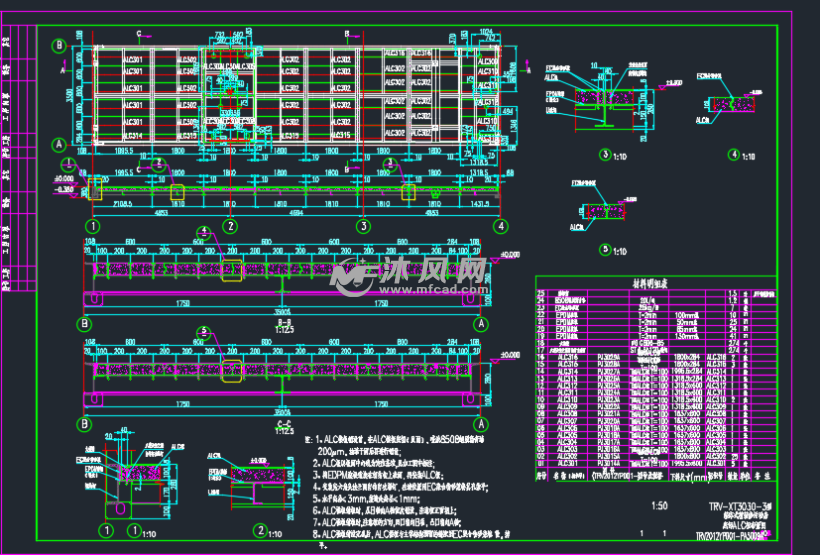Click grid axis bubble 1 under the plan
This screenshot has width=820, height=555.
(x=93, y=227)
